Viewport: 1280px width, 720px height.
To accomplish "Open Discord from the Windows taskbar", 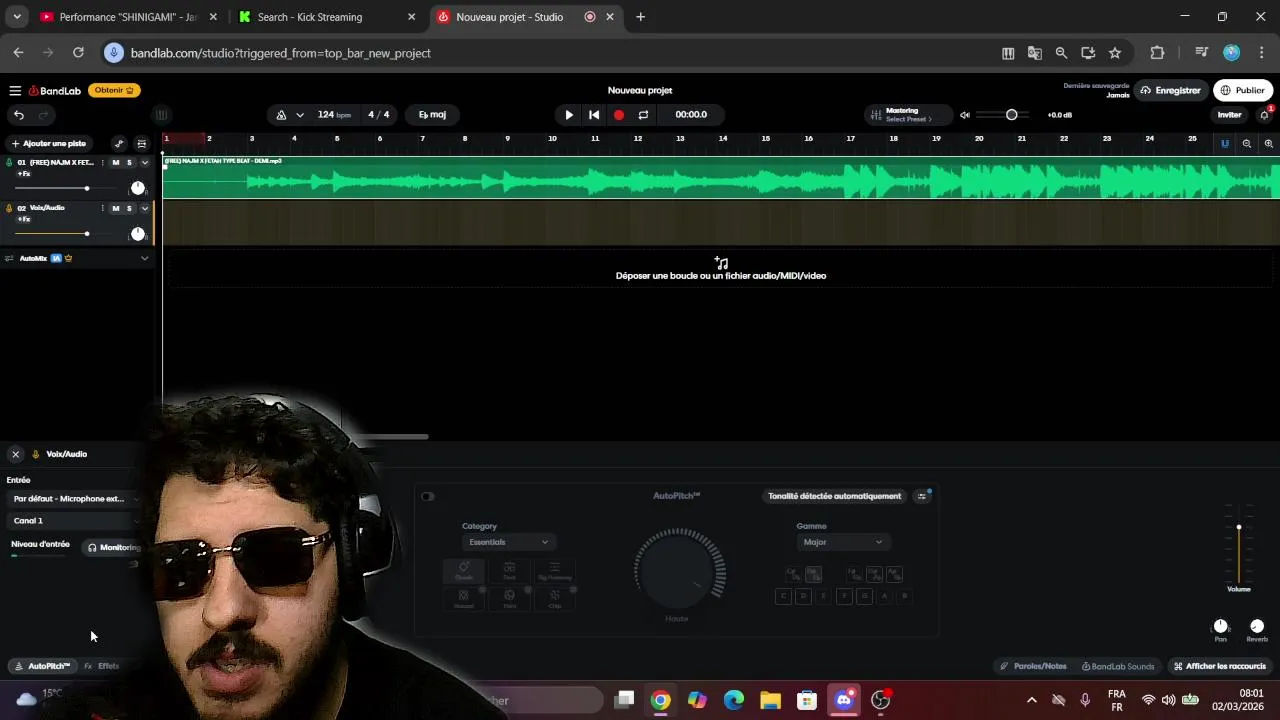I will coord(844,700).
